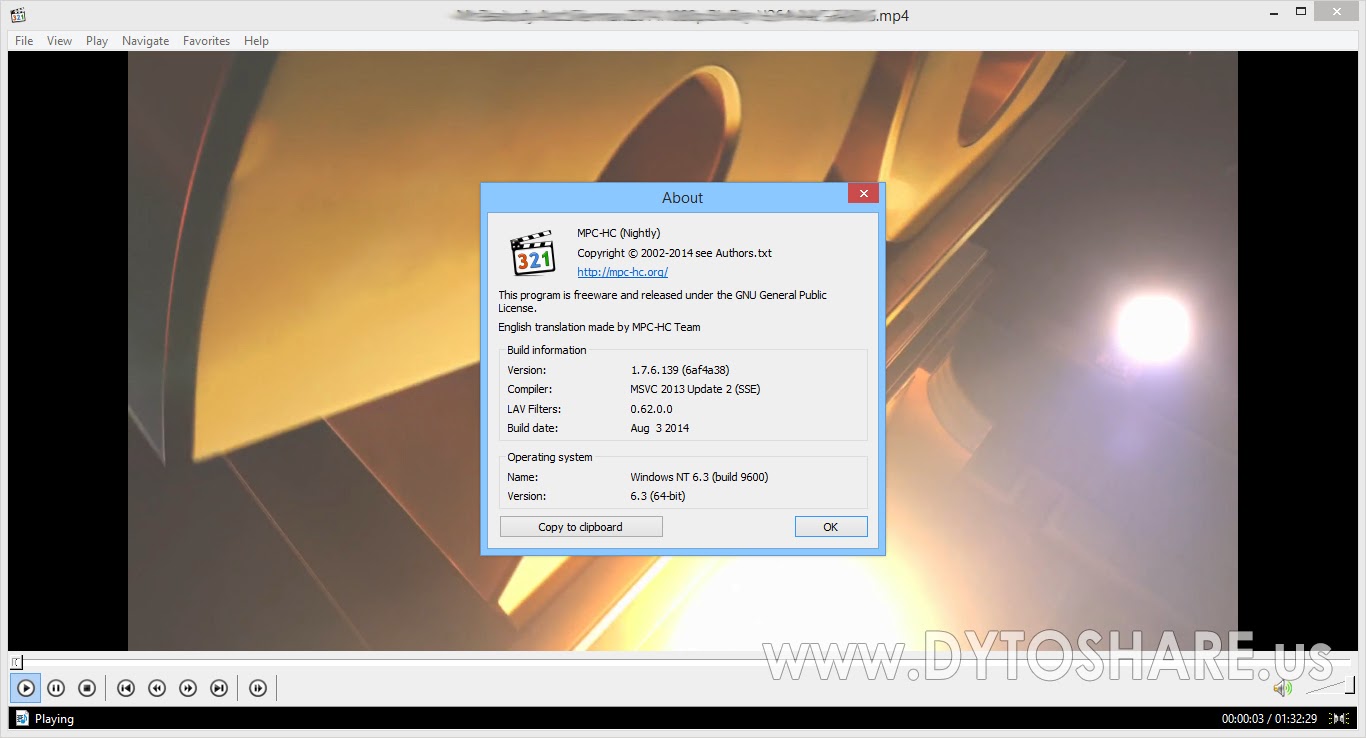Click the fast-forward (increase speed) button
Viewport: 1366px width, 738px height.
(187, 688)
